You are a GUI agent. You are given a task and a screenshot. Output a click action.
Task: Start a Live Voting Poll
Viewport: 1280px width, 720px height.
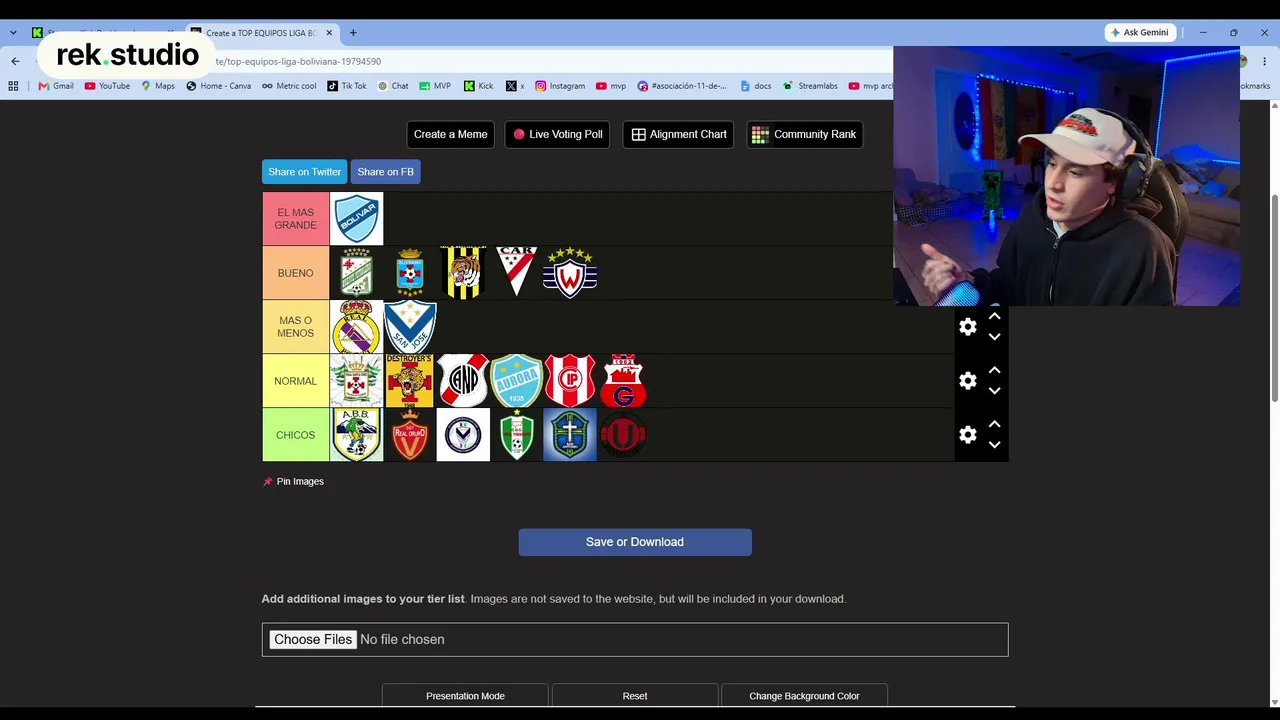tap(558, 134)
